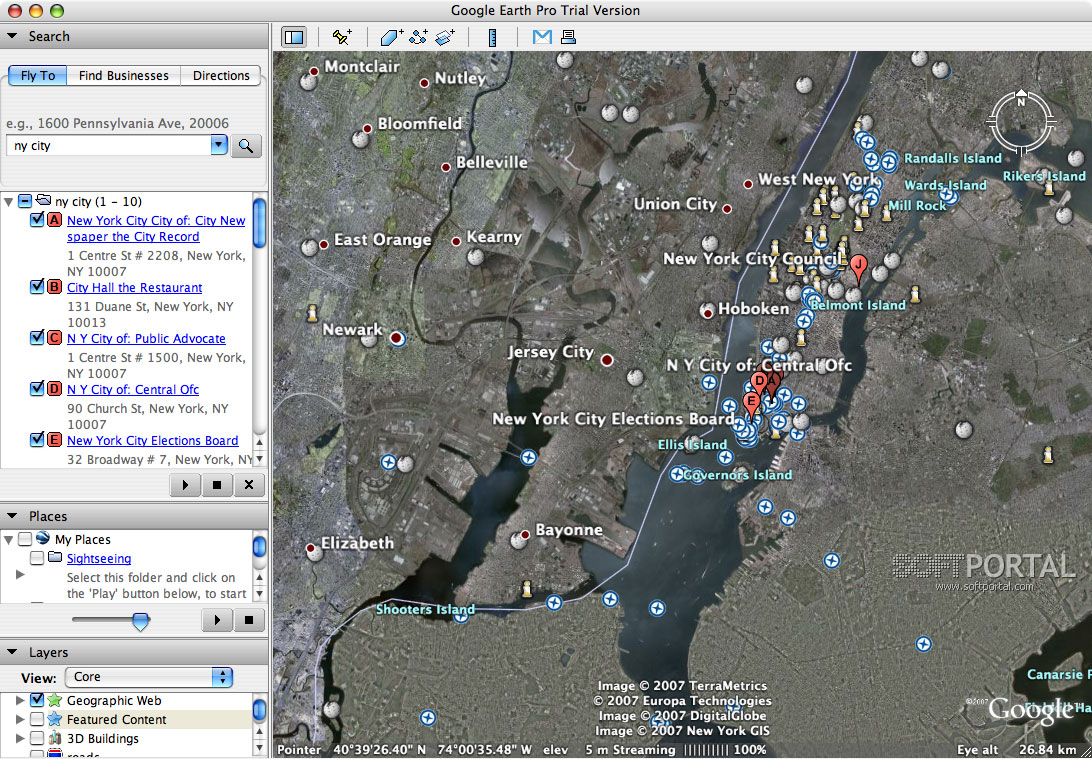The image size is (1092, 759).
Task: Check the Sightseeing folder checkbox
Action: tap(38, 558)
